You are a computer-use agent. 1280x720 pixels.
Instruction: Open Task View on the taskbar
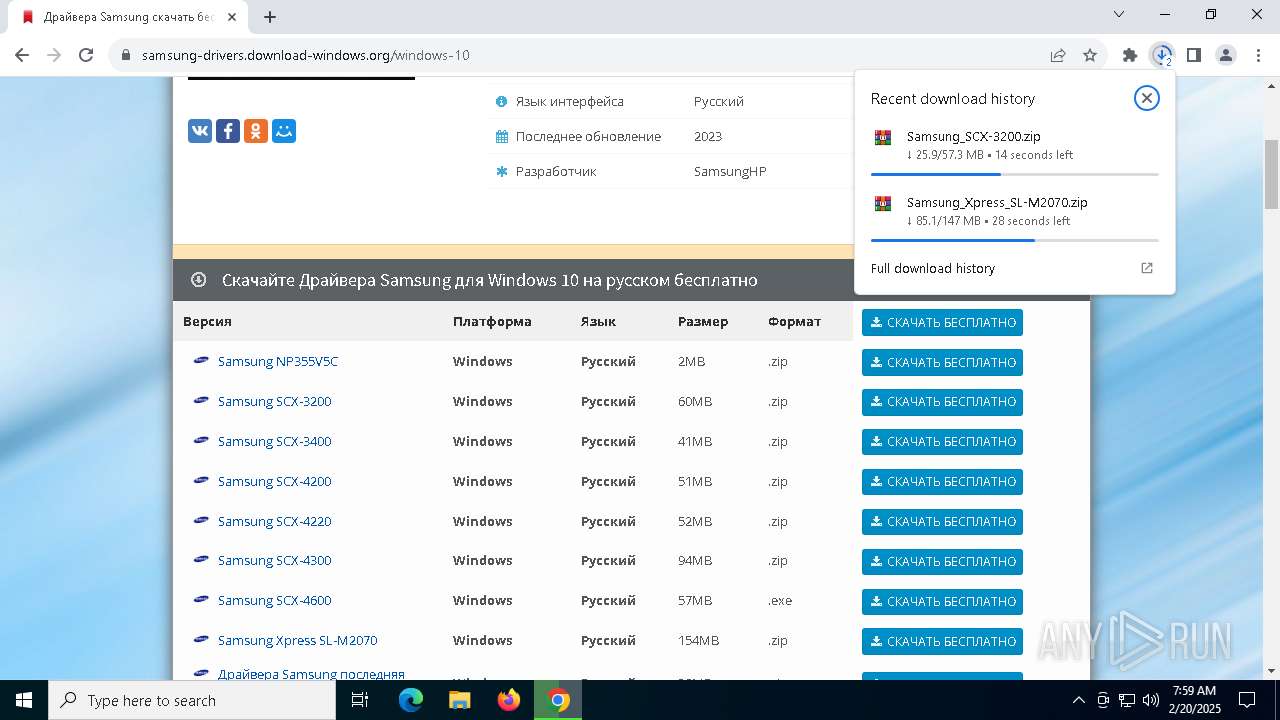click(x=360, y=700)
